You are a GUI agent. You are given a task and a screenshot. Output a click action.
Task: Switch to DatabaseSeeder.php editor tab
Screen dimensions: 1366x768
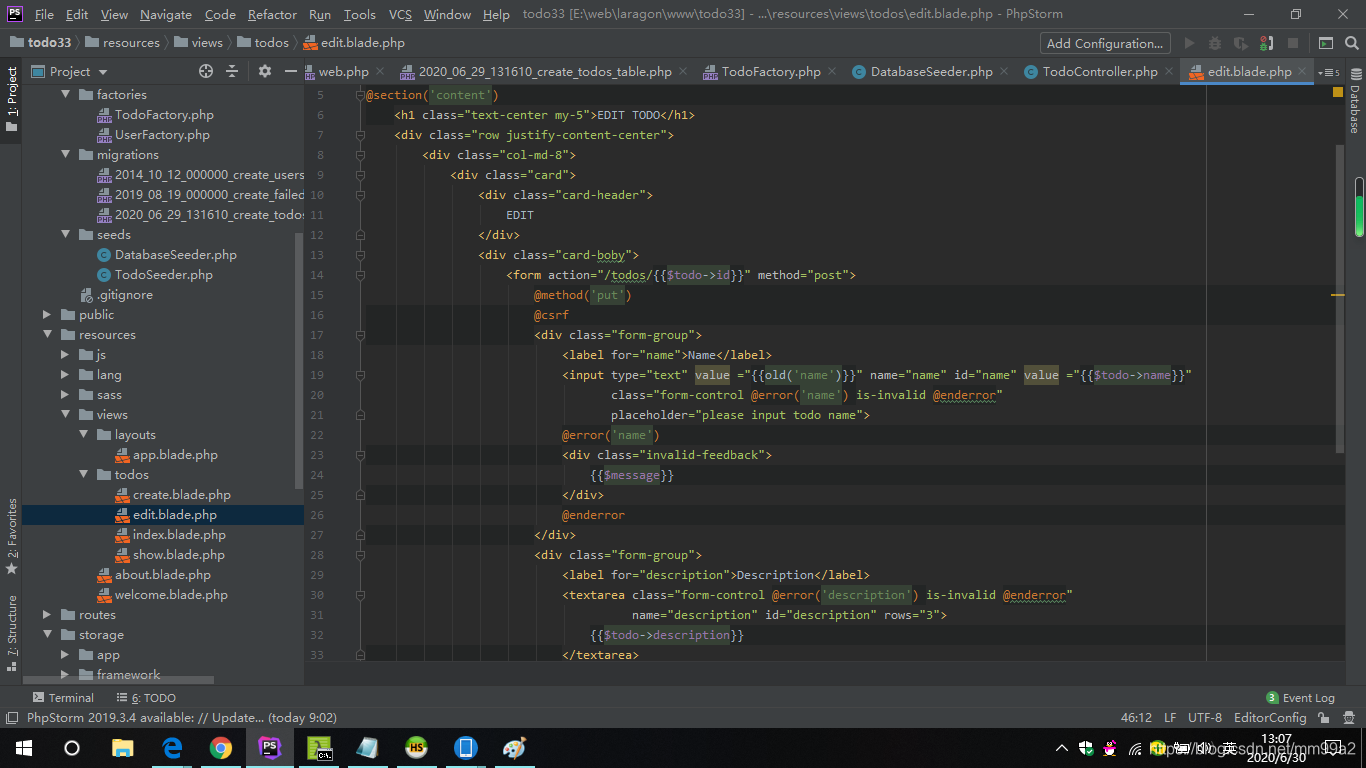pyautogui.click(x=931, y=72)
